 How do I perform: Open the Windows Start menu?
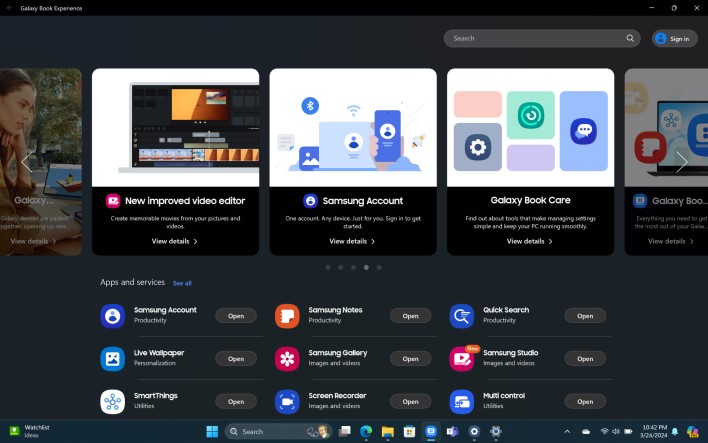[x=212, y=432]
